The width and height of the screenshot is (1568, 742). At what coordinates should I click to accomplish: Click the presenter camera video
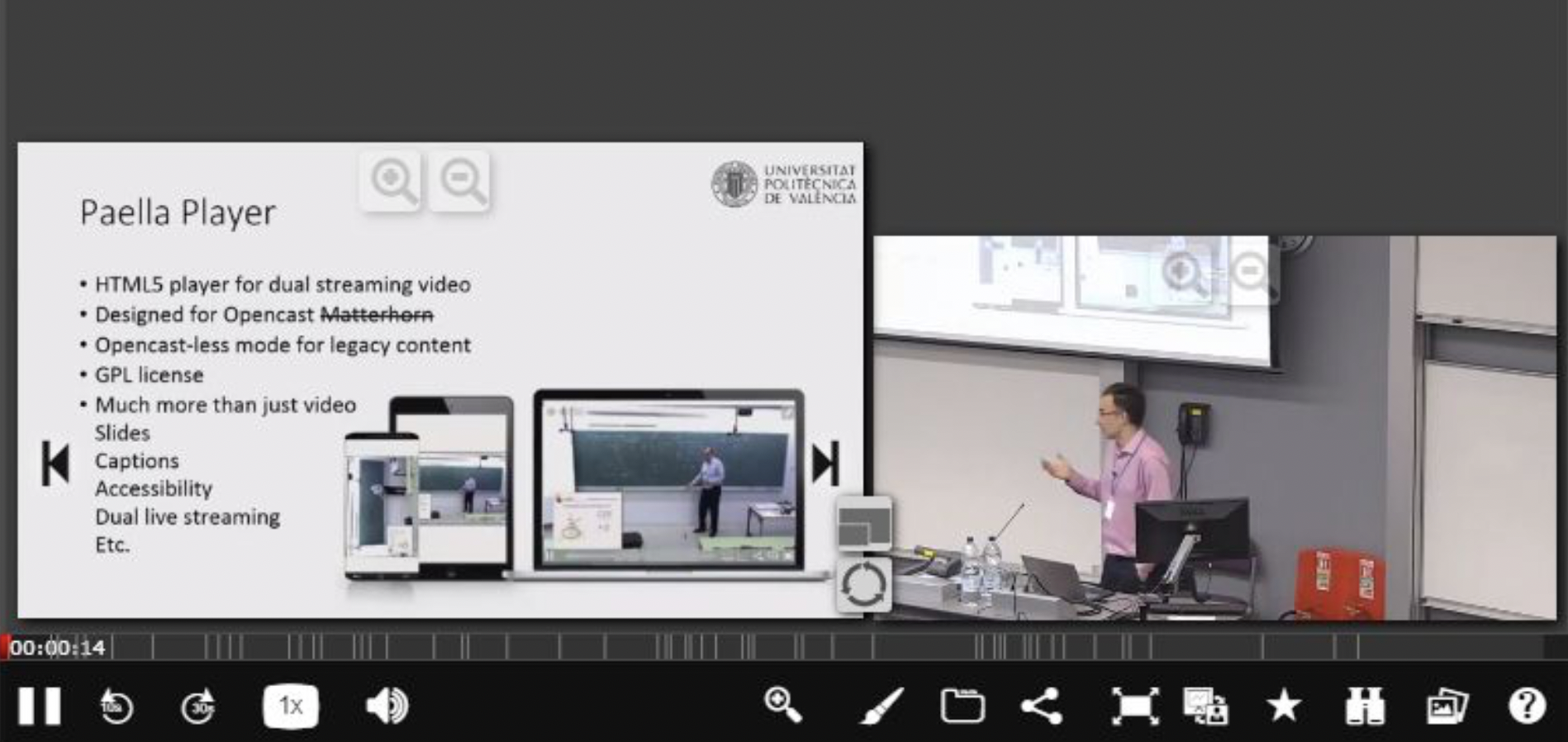click(1214, 428)
